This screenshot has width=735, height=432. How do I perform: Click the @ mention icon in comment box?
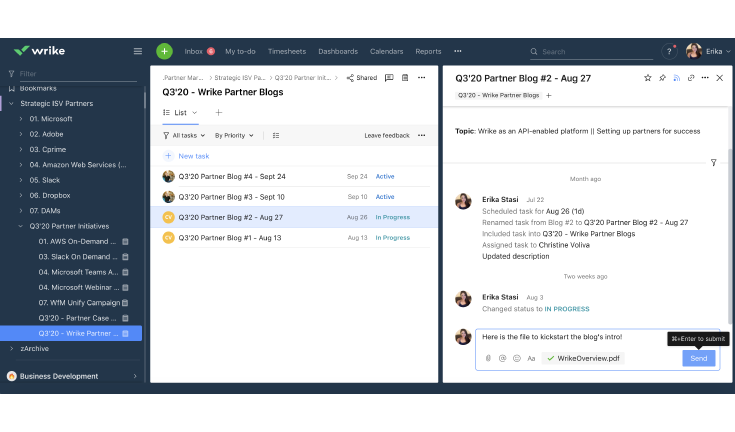[502, 358]
